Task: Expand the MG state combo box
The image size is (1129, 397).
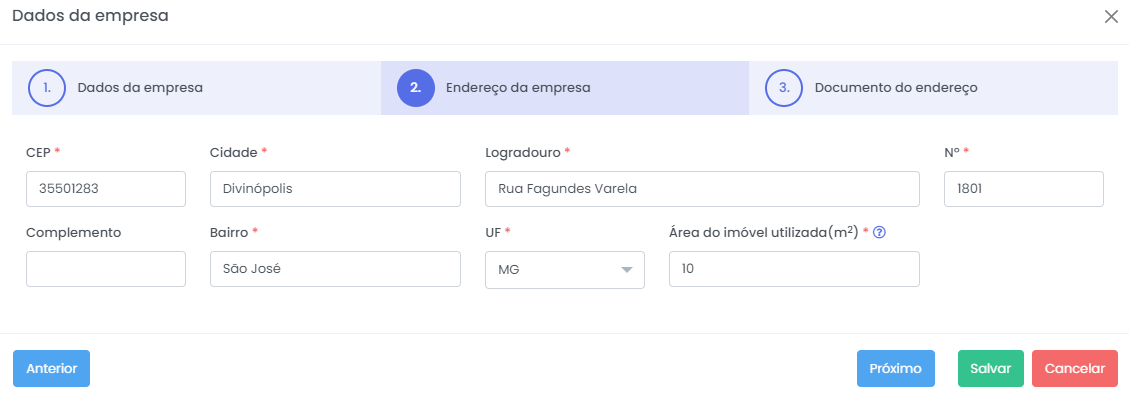Action: click(565, 269)
